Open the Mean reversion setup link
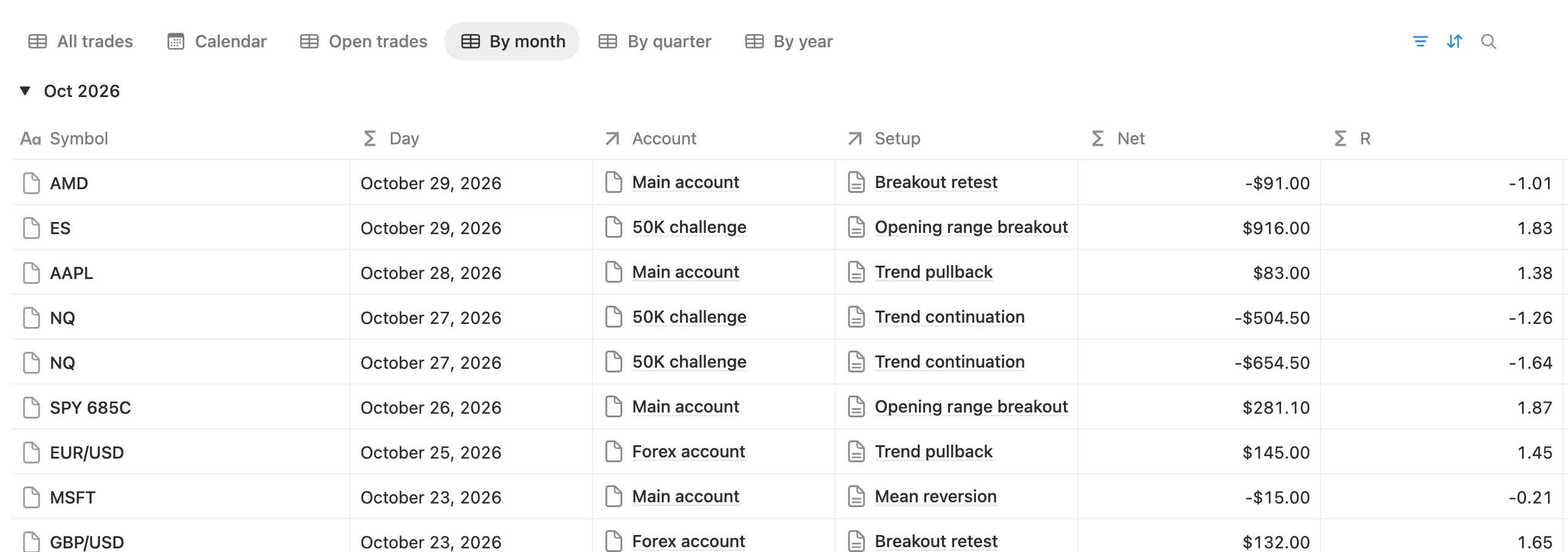1568x552 pixels. pos(935,497)
